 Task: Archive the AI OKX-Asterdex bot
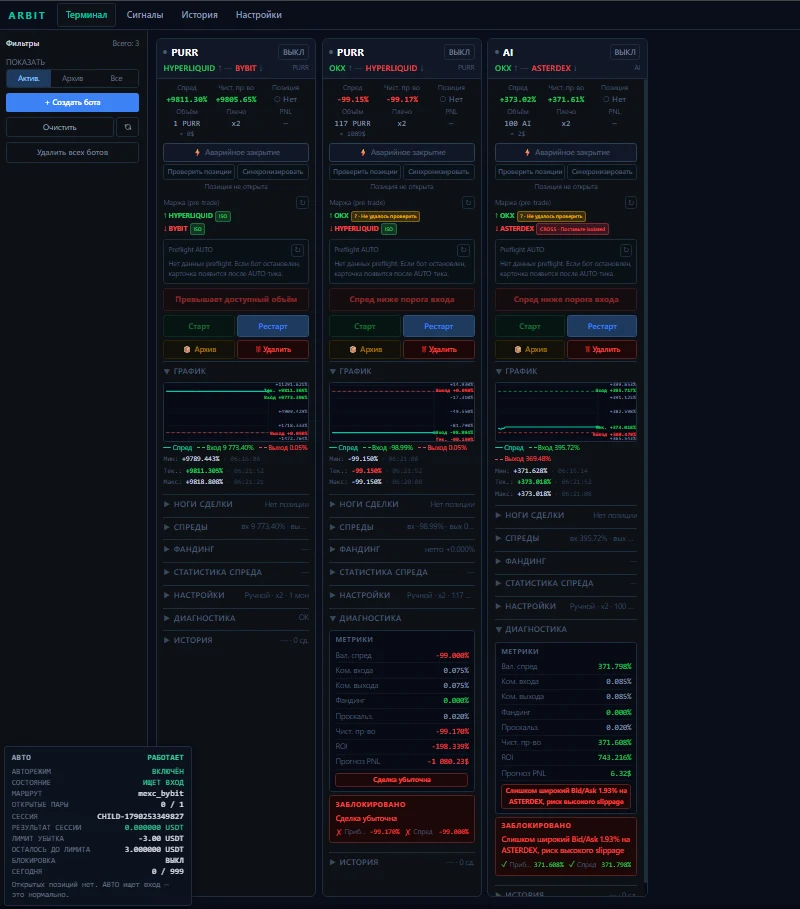(x=530, y=350)
